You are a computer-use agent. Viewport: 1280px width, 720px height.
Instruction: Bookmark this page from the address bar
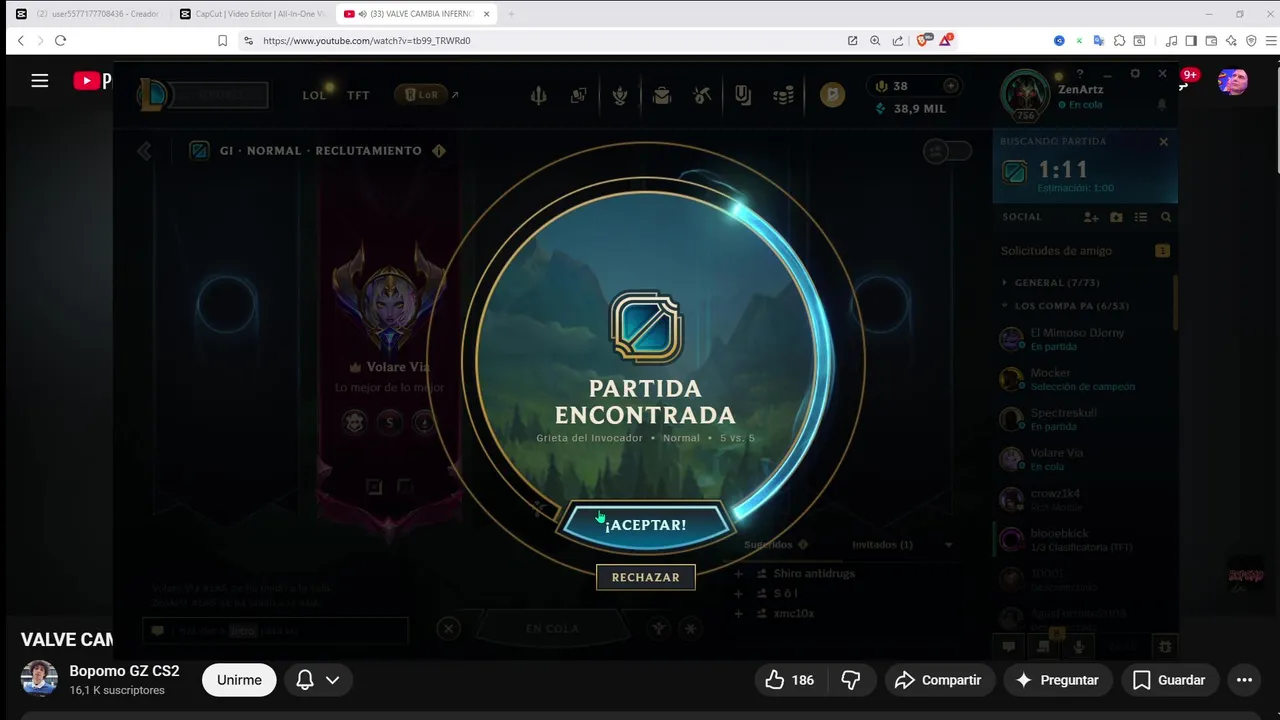coord(222,41)
